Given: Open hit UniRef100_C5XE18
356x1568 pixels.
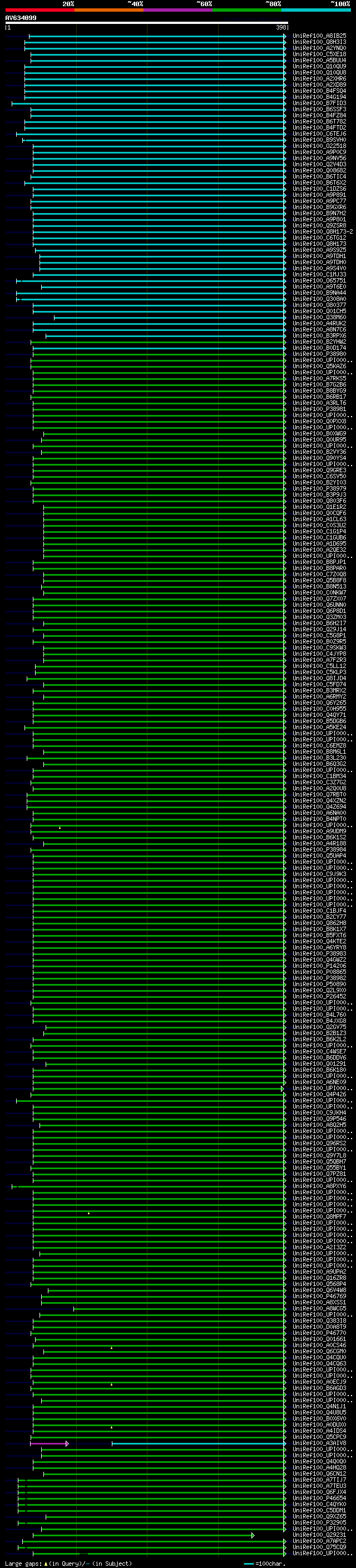Looking at the screenshot, I should (x=319, y=54).
